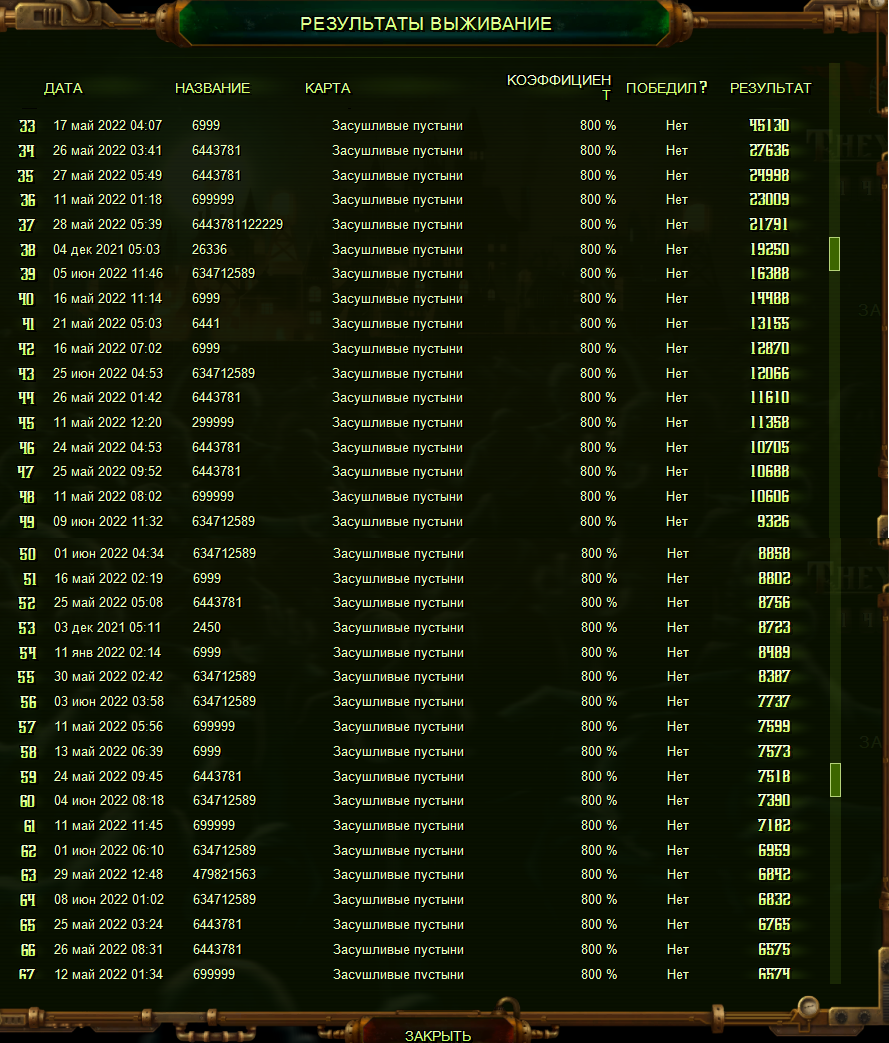Select result value 6765
889x1043 pixels.
(x=774, y=924)
